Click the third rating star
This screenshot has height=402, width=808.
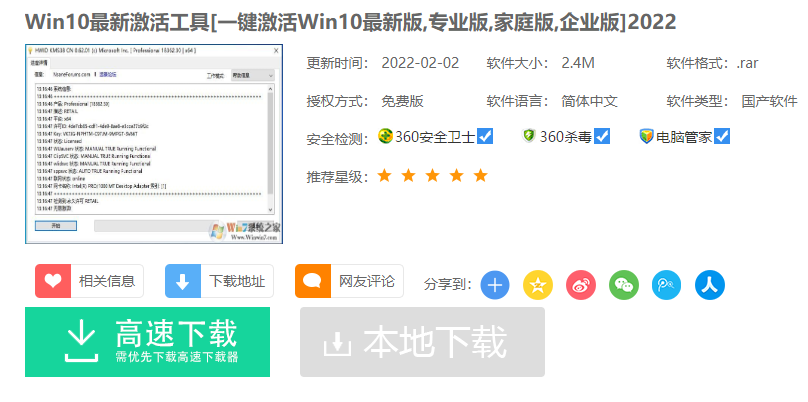point(432,176)
